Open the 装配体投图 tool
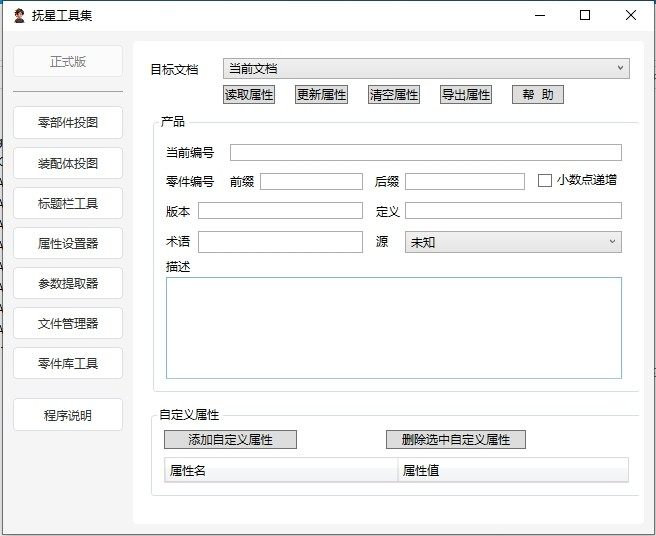Viewport: 656px width, 536px height. [x=68, y=163]
